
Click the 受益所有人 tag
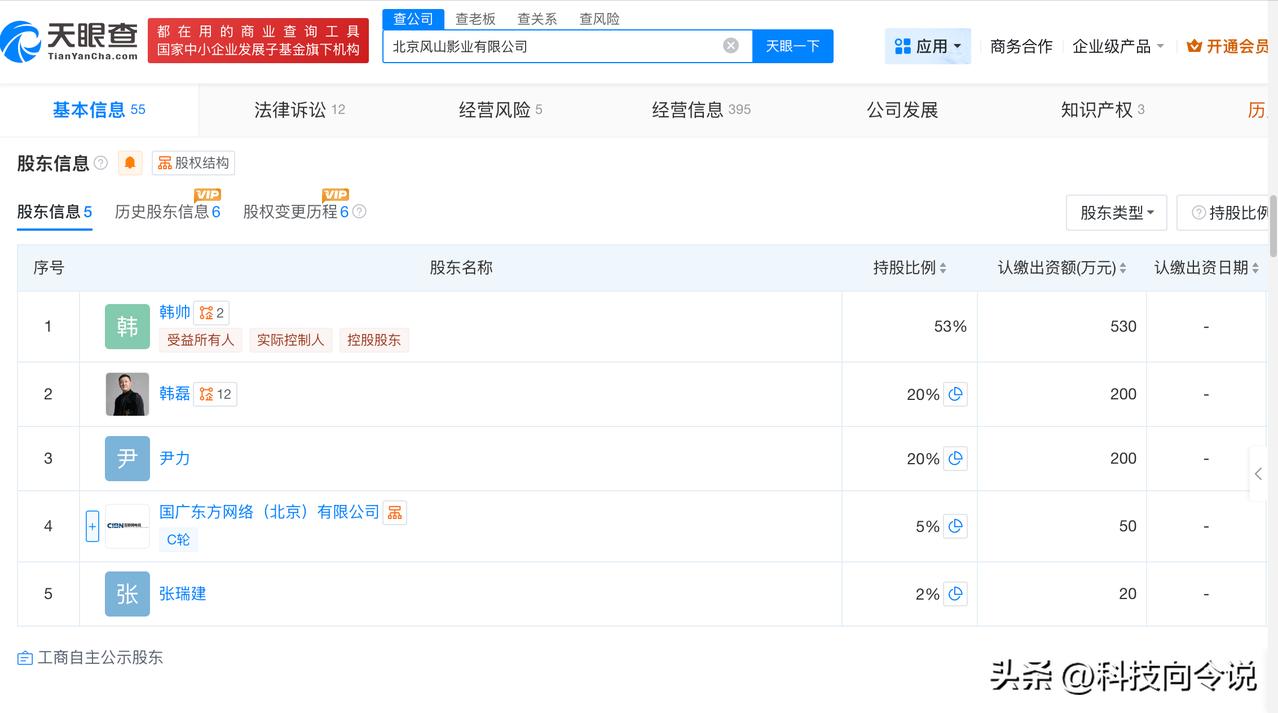(200, 340)
